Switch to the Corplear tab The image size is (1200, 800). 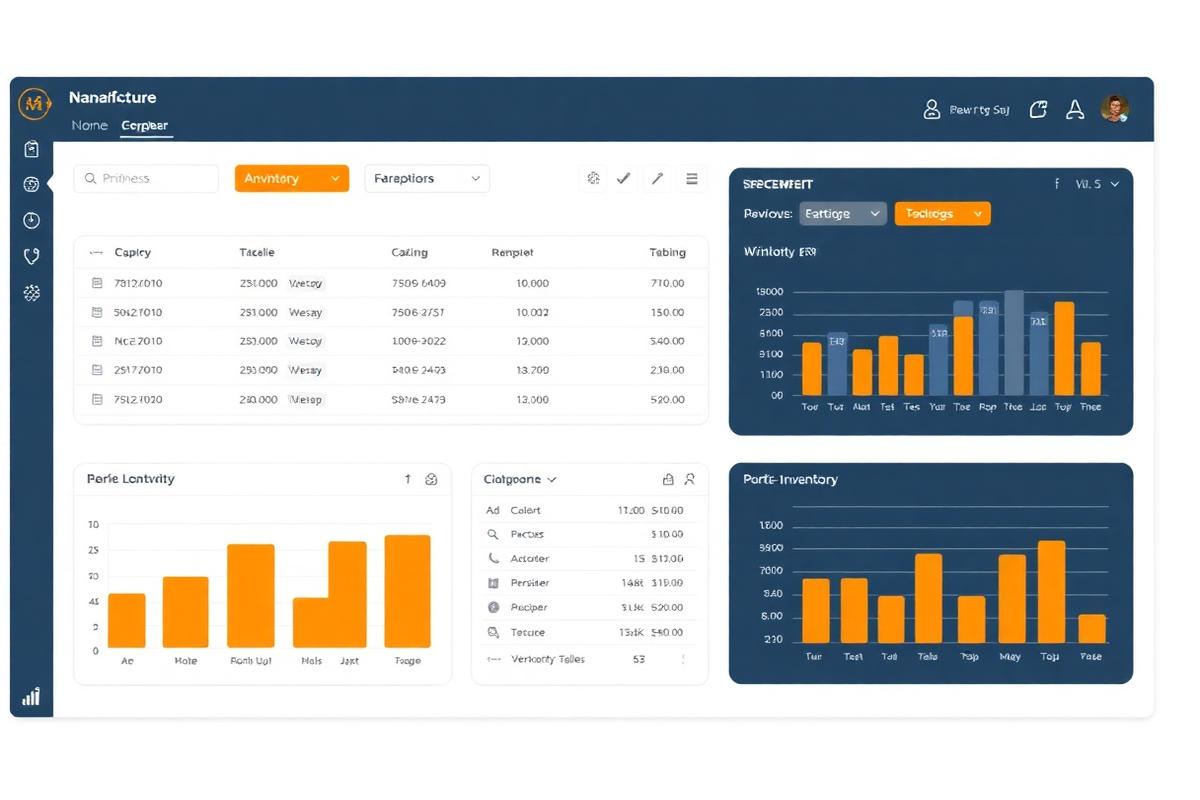[x=144, y=126]
